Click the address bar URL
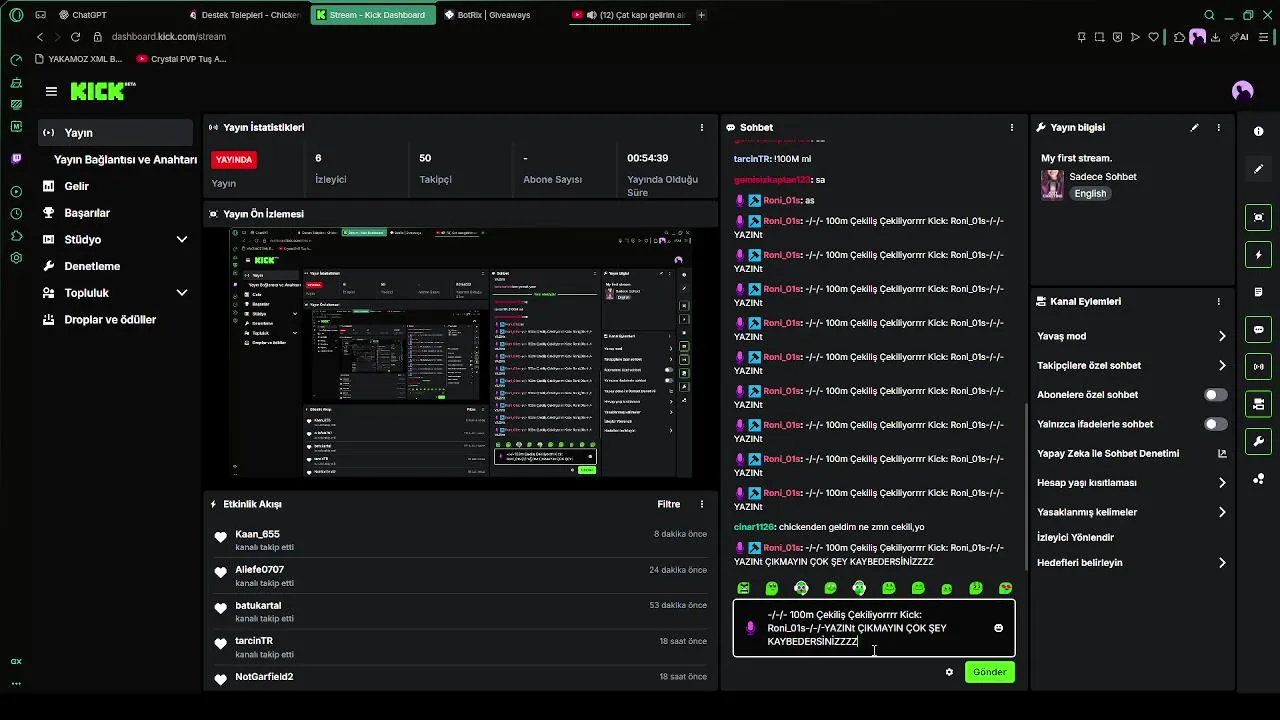This screenshot has width=1280, height=720. pos(169,37)
